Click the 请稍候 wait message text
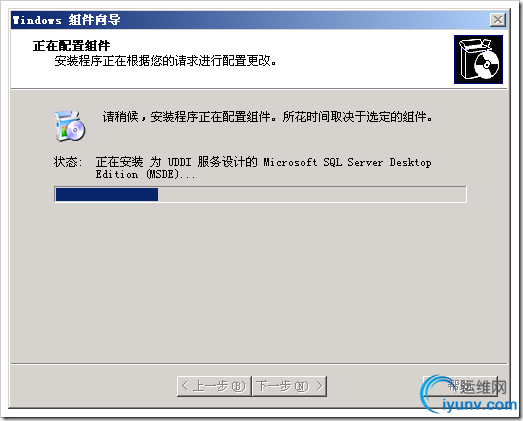523x421 pixels. (120, 117)
